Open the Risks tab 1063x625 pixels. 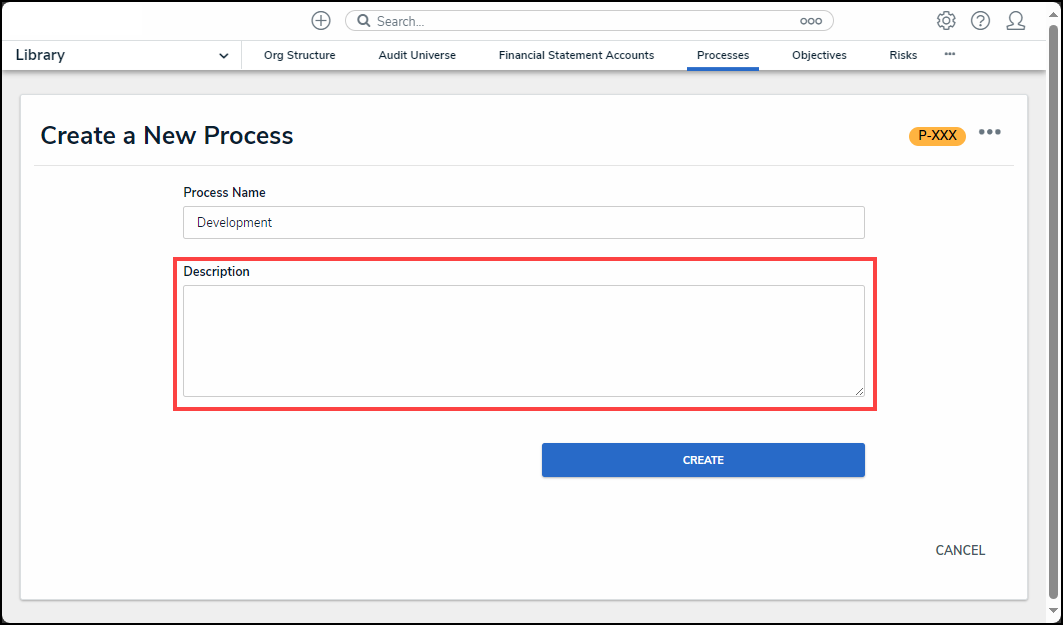[x=903, y=56]
